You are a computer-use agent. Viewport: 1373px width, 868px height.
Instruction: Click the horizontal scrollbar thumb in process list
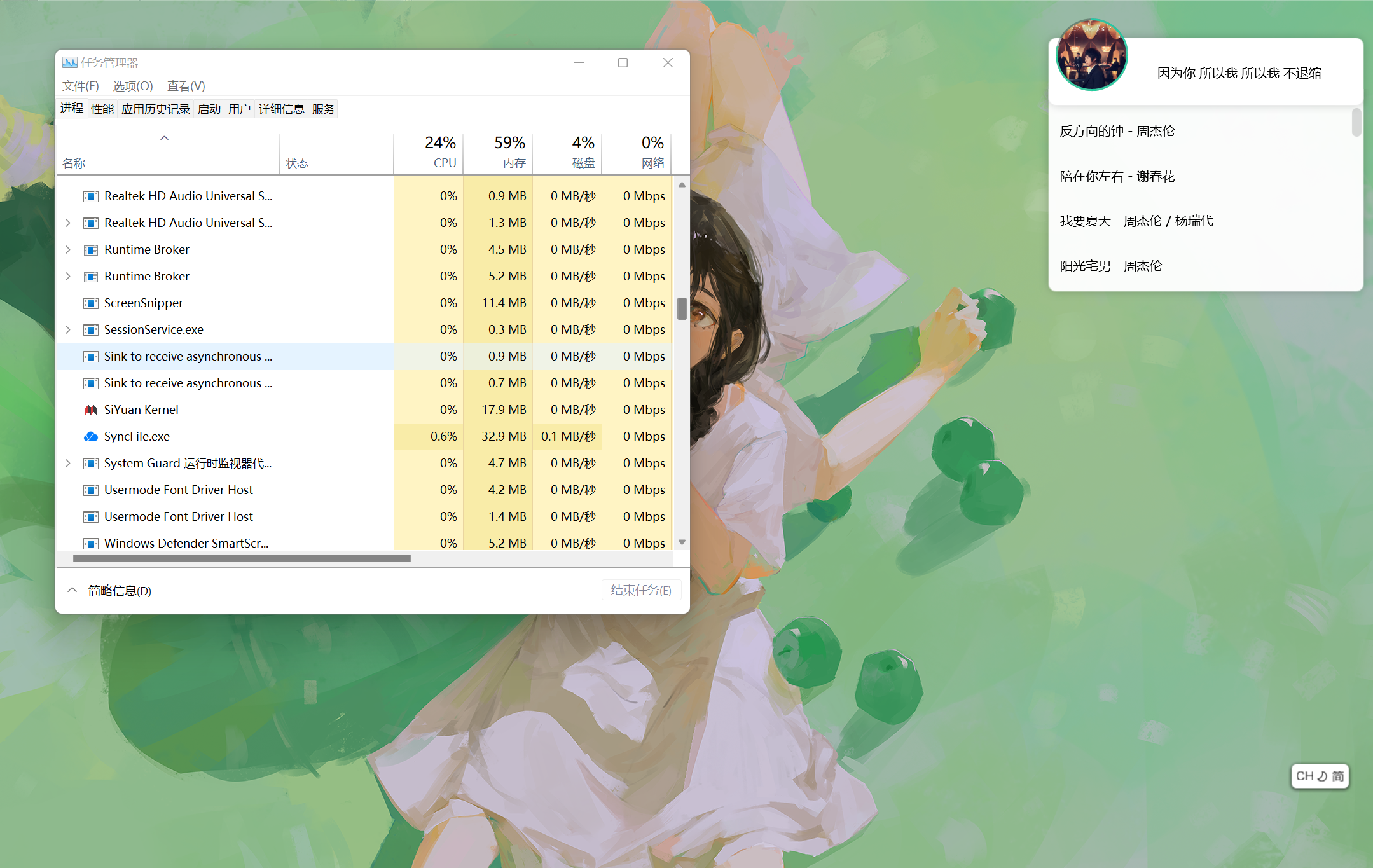(242, 559)
